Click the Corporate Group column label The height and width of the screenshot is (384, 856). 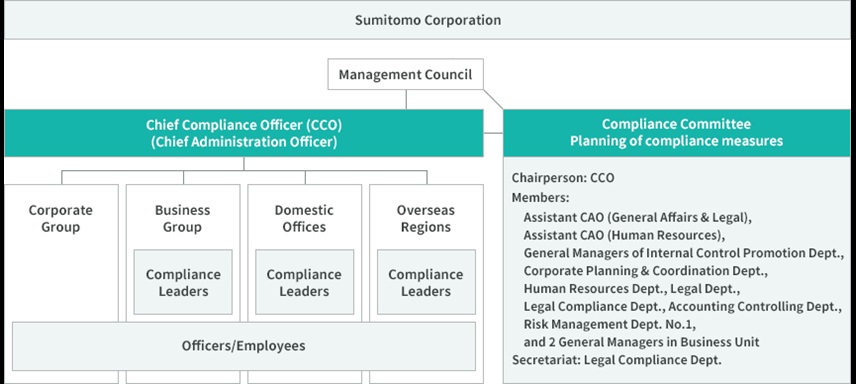61,218
